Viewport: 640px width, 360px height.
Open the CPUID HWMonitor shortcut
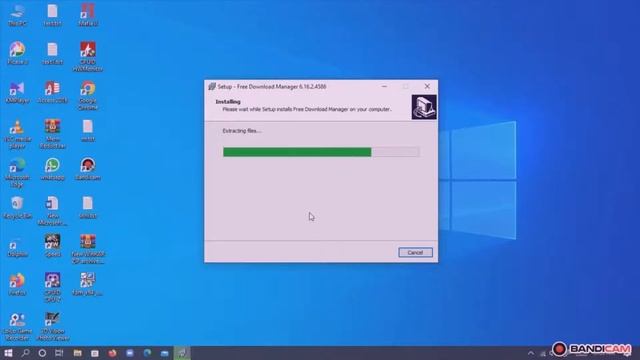(x=88, y=57)
